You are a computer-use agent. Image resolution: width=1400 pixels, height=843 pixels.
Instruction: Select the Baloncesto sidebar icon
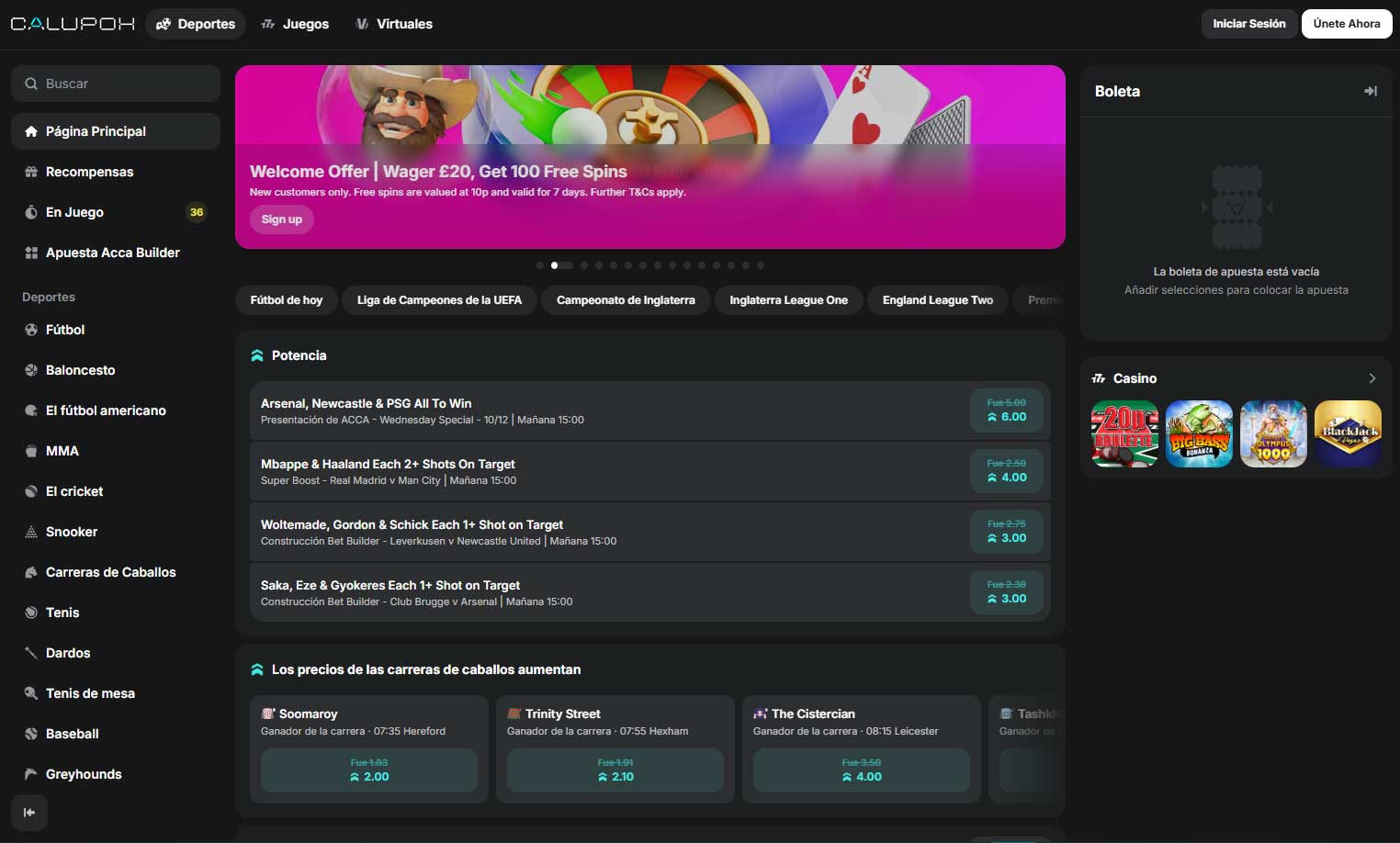(x=31, y=370)
